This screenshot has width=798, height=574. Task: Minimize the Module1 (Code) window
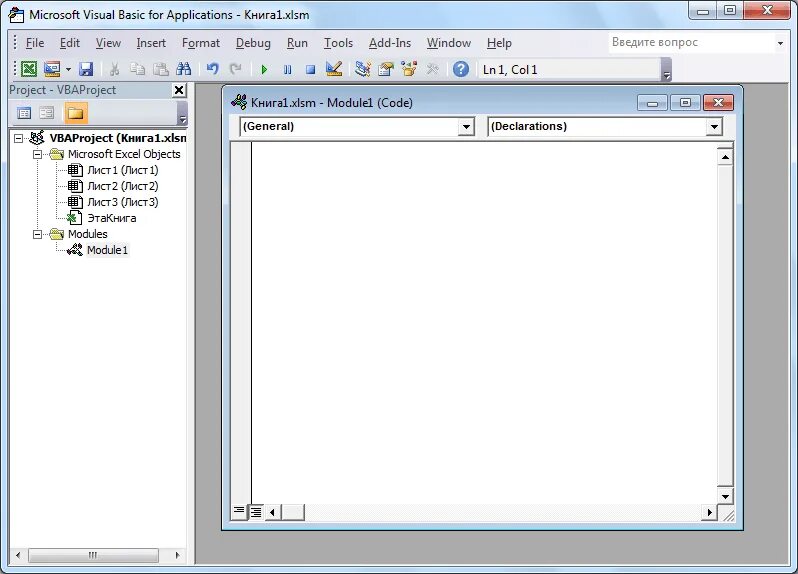653,103
